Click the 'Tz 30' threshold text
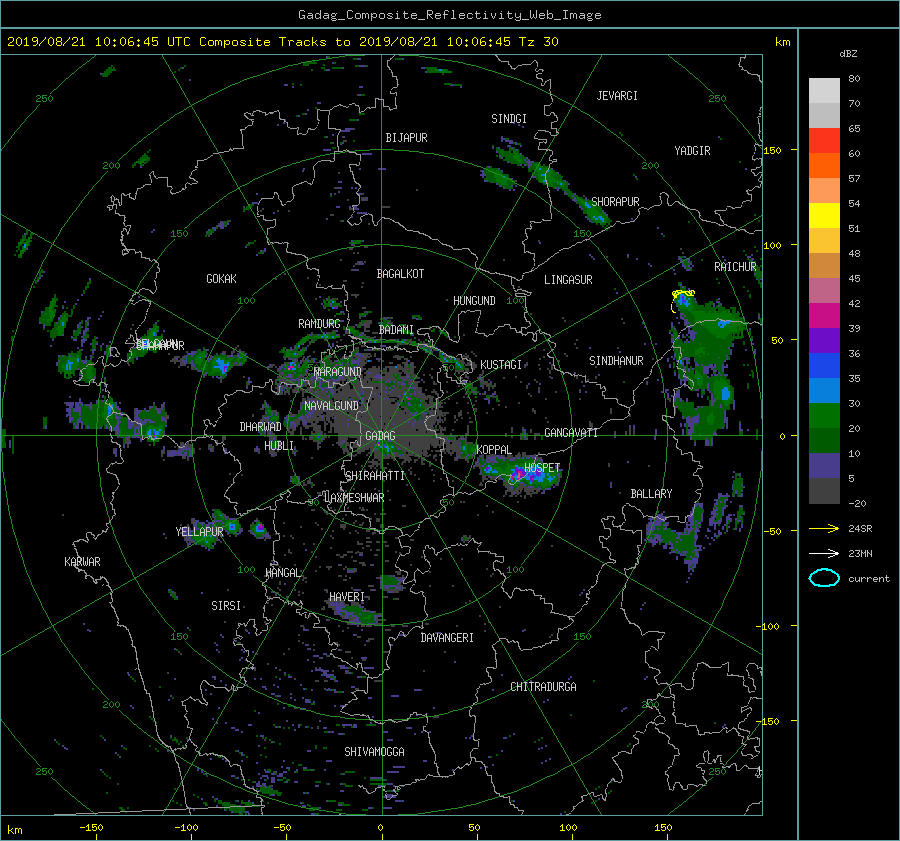Image resolution: width=900 pixels, height=841 pixels. tap(538, 41)
